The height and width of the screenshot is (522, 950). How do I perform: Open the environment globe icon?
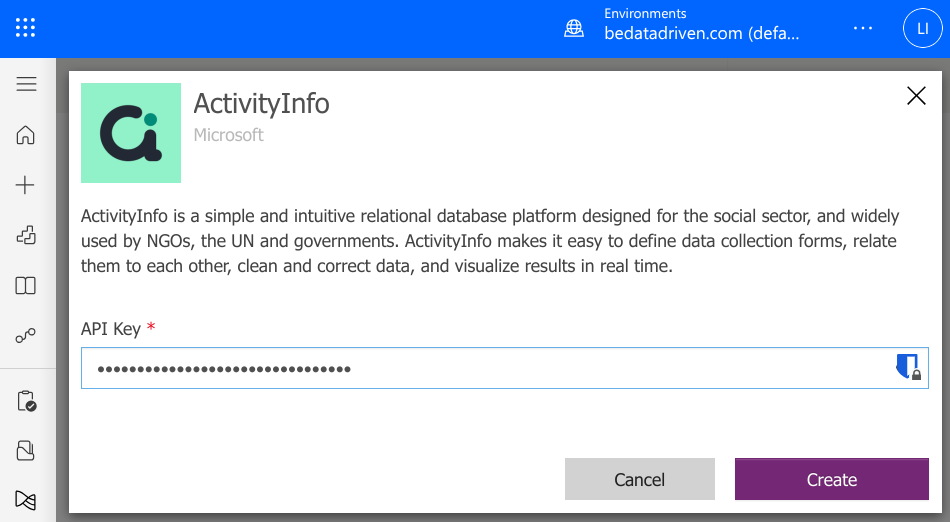(x=574, y=28)
